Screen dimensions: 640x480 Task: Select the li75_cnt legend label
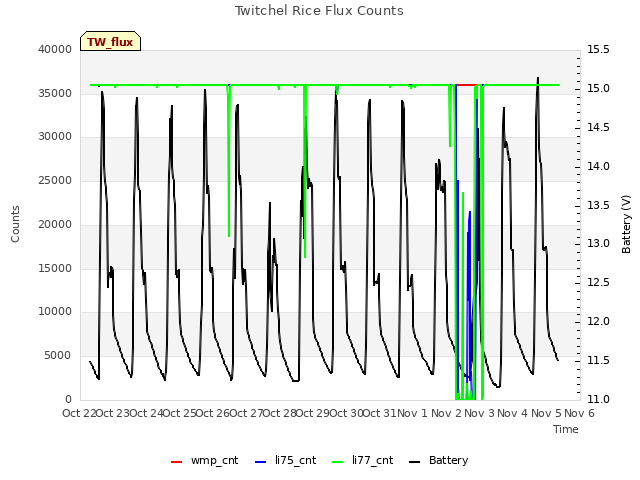pyautogui.click(x=296, y=460)
